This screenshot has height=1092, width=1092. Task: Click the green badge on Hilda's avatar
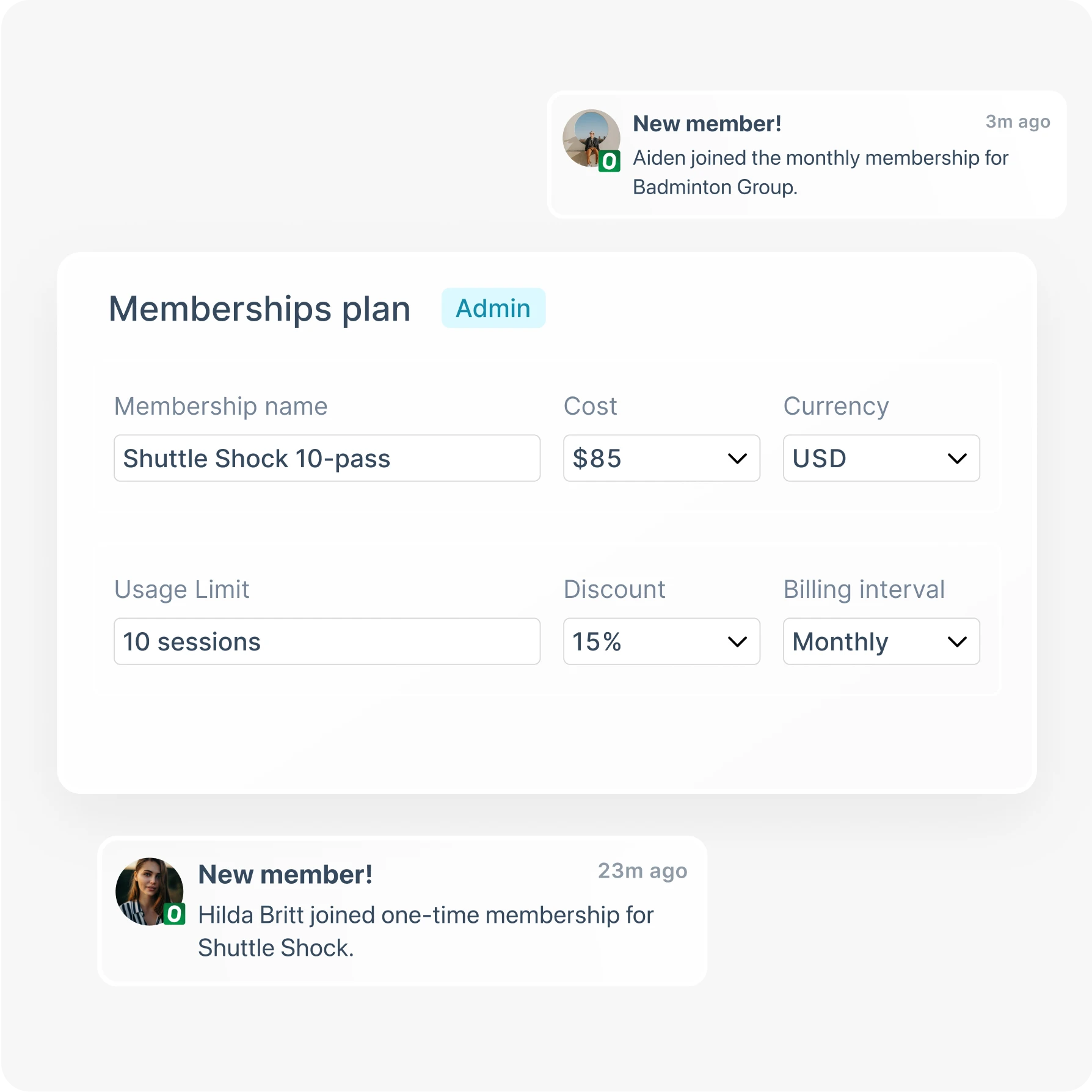click(x=174, y=914)
